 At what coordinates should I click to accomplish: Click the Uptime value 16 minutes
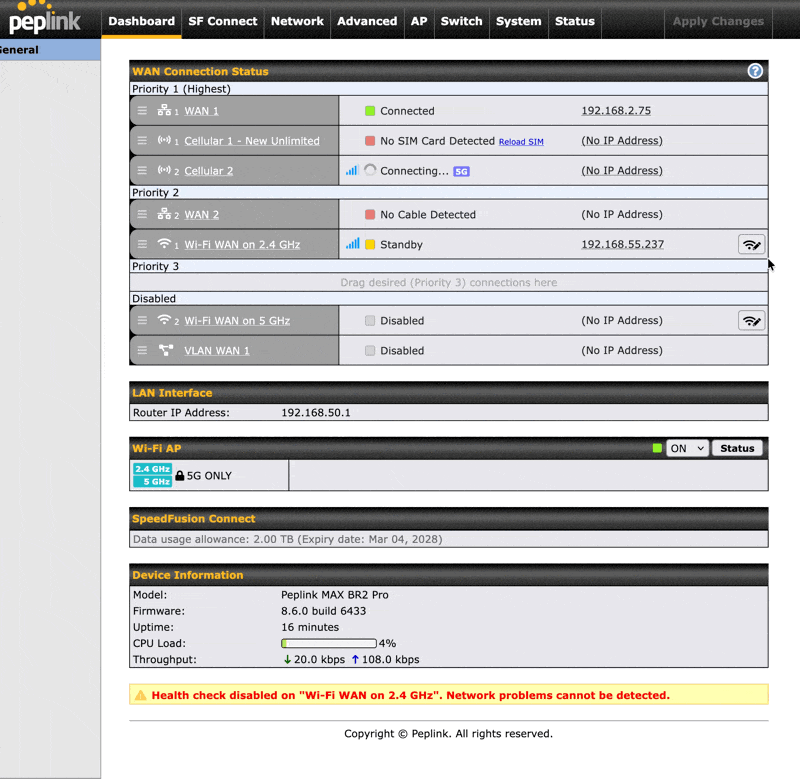pos(310,627)
